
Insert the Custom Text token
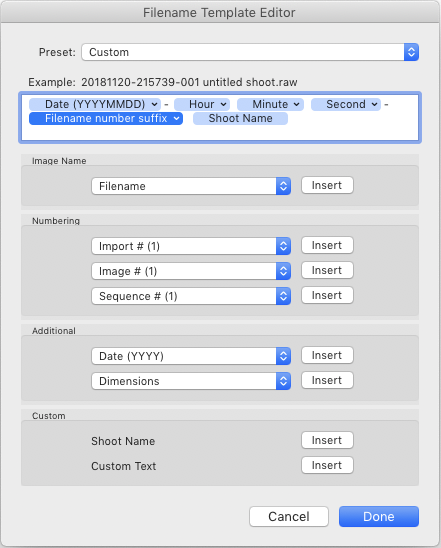pyautogui.click(x=327, y=465)
